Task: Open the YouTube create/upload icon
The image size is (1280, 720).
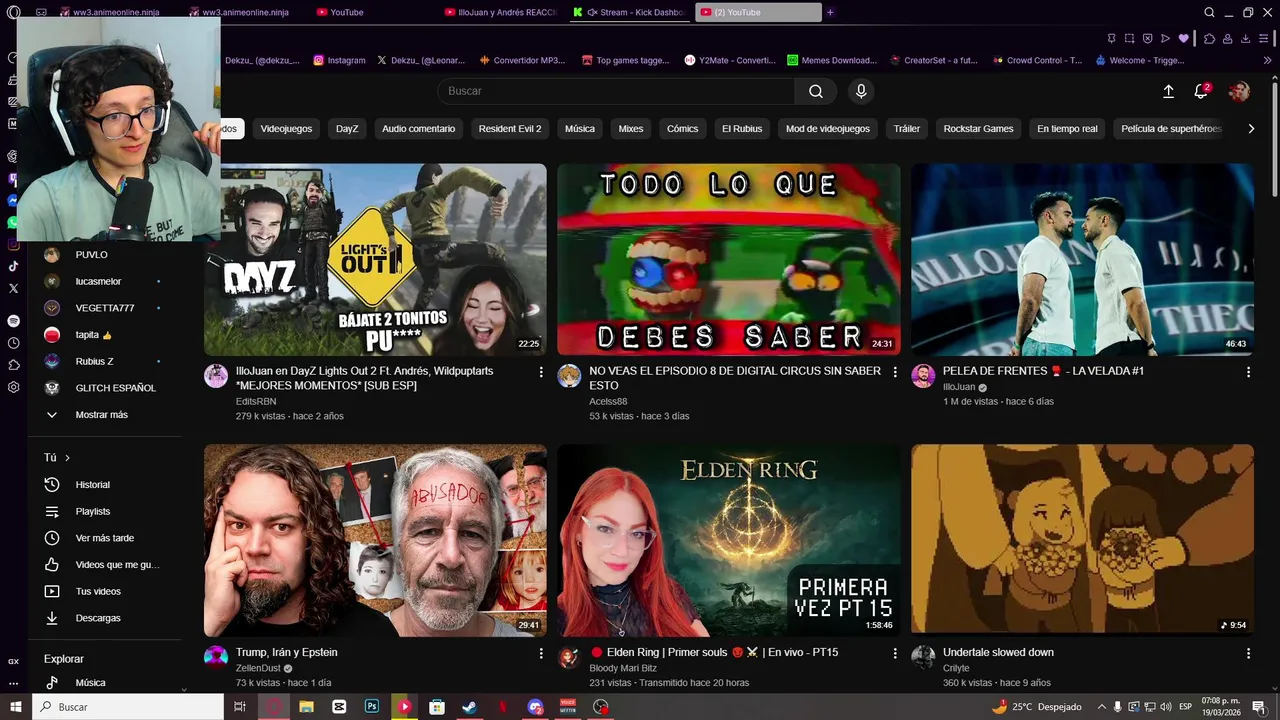Action: click(x=1168, y=91)
